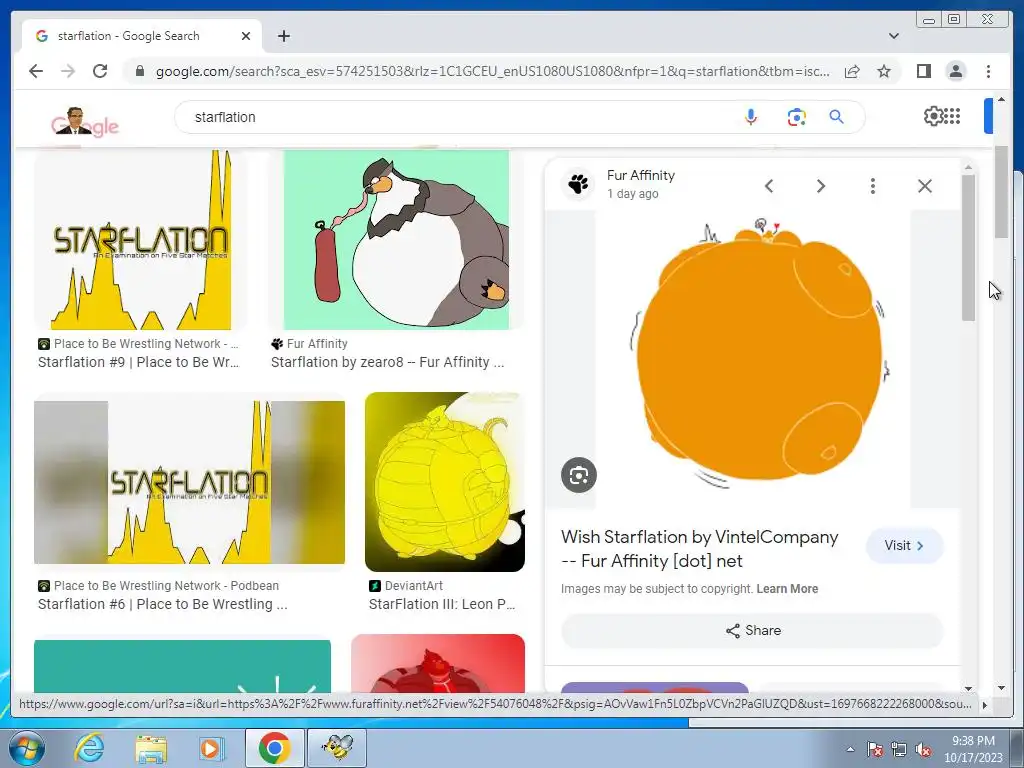Open Wish Starflation by VintelCompany title

click(699, 549)
